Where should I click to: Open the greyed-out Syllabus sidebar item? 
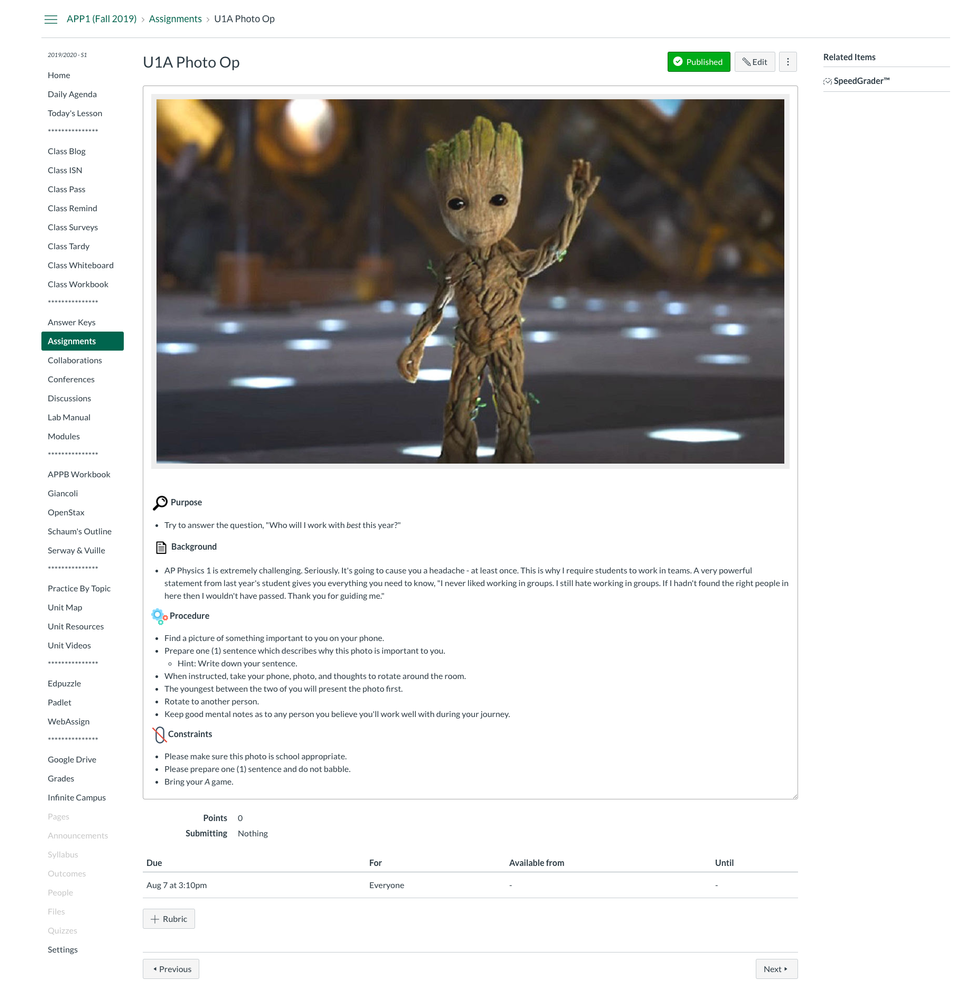[x=62, y=855]
